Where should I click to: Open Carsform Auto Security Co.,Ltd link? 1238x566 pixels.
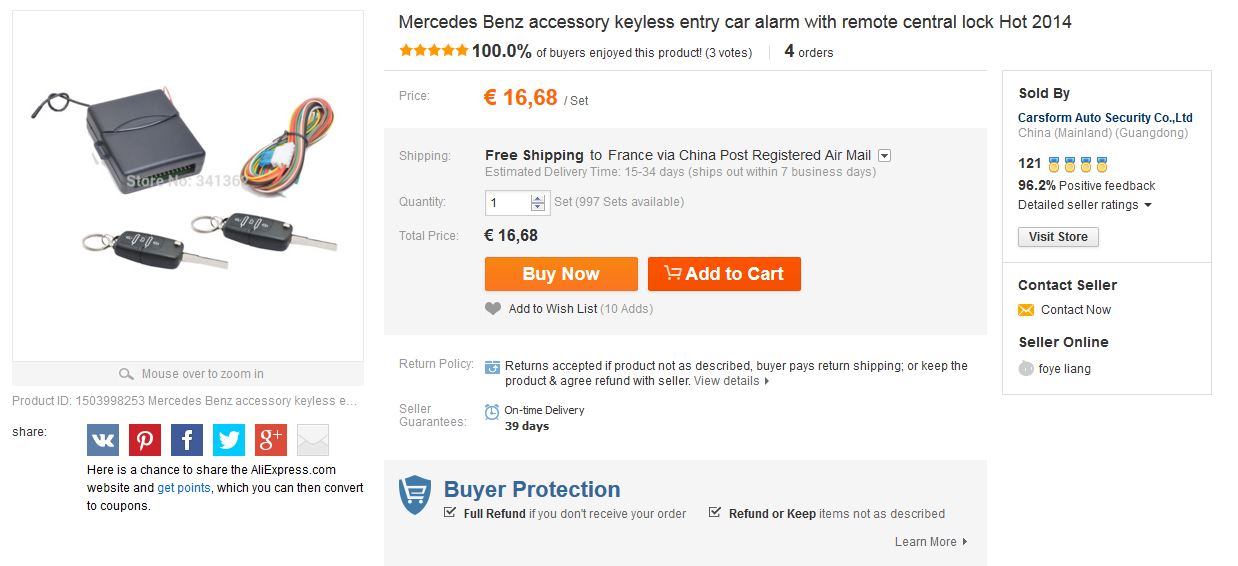[x=1105, y=118]
